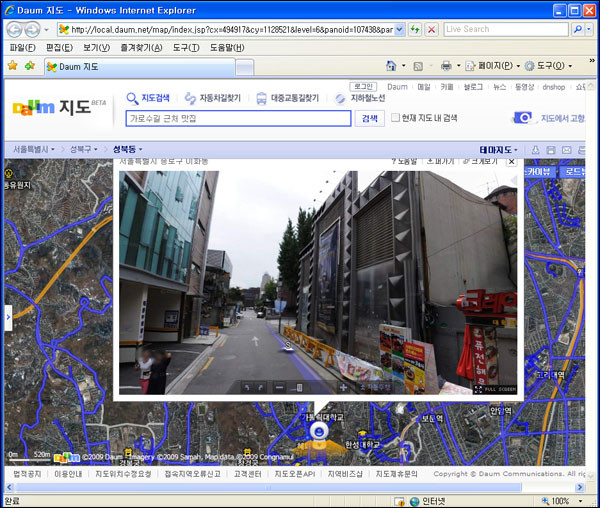The image size is (600, 508).
Task: Click the 지도오픈API footer link
Action: (295, 474)
